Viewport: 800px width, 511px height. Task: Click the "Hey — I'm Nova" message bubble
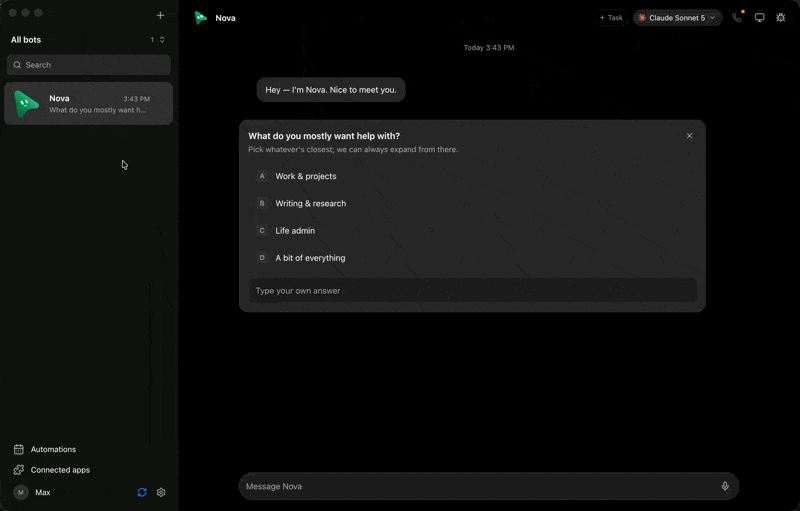click(331, 90)
